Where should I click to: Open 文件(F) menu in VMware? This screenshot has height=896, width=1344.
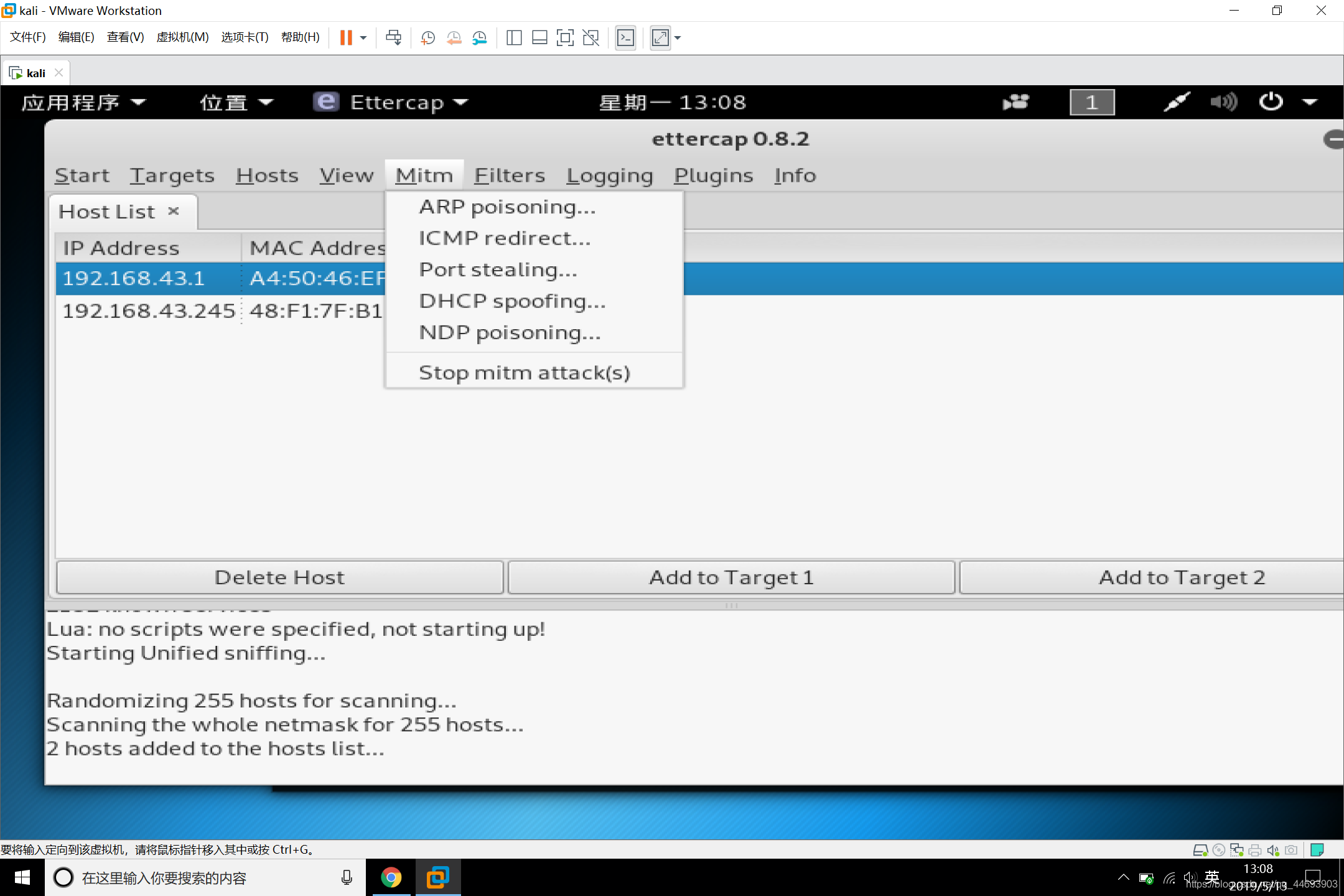27,37
